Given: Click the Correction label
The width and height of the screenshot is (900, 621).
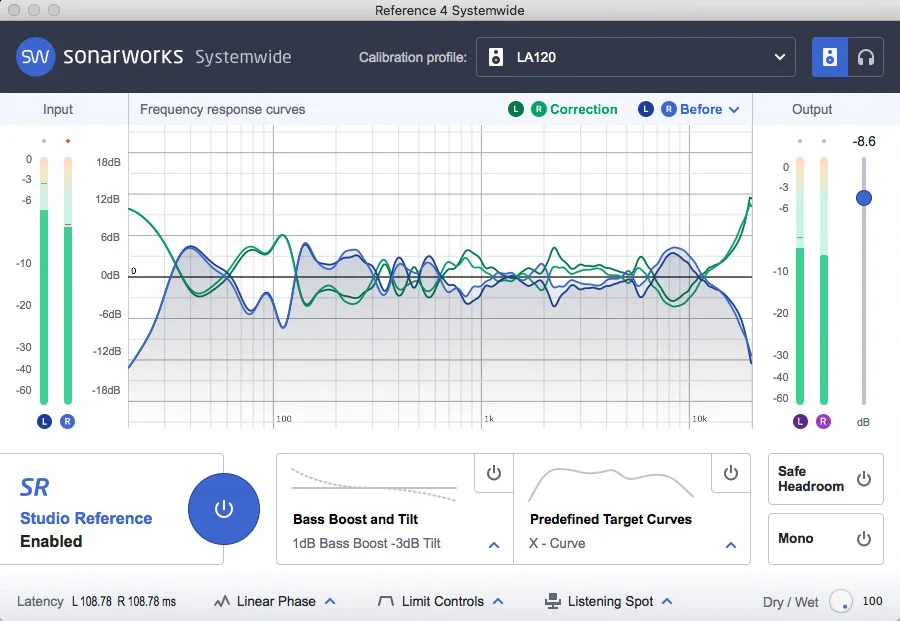Looking at the screenshot, I should coord(584,109).
